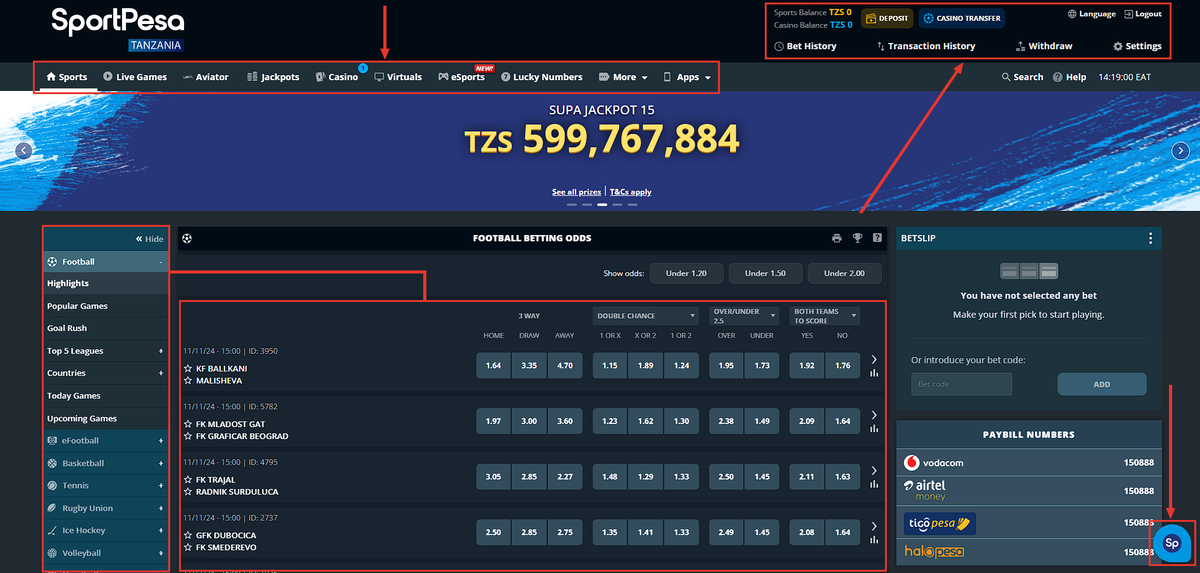Switch to Virtuals
The image size is (1200, 573).
pos(398,77)
